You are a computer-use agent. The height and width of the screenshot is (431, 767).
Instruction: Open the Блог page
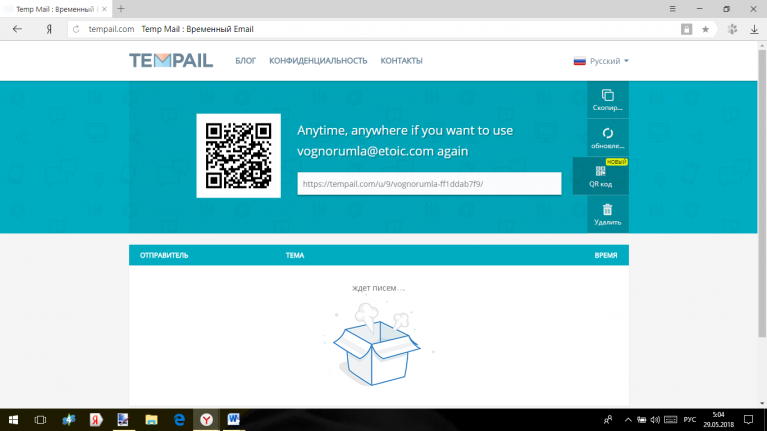[246, 61]
